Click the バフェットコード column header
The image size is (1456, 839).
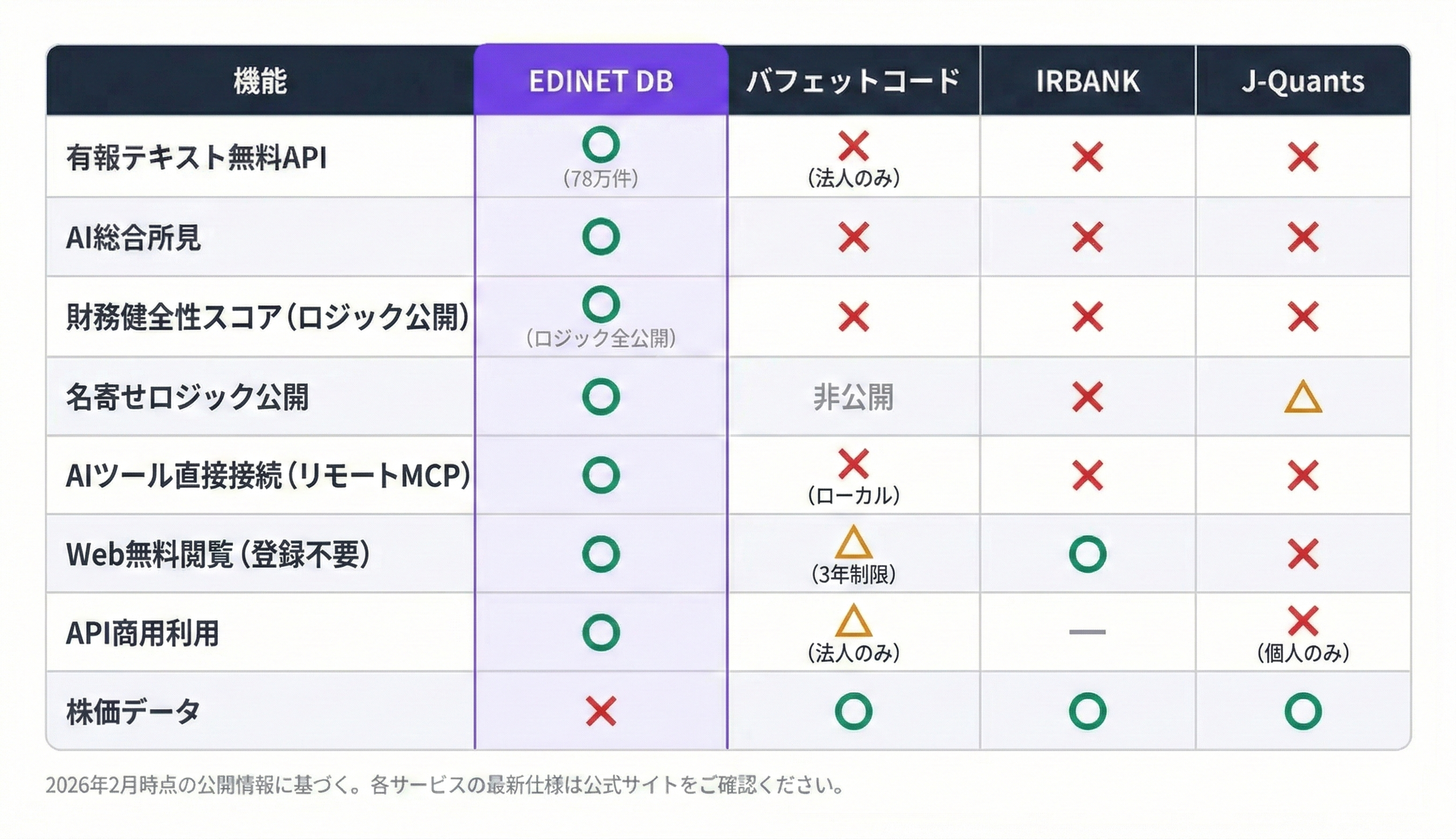coord(853,81)
